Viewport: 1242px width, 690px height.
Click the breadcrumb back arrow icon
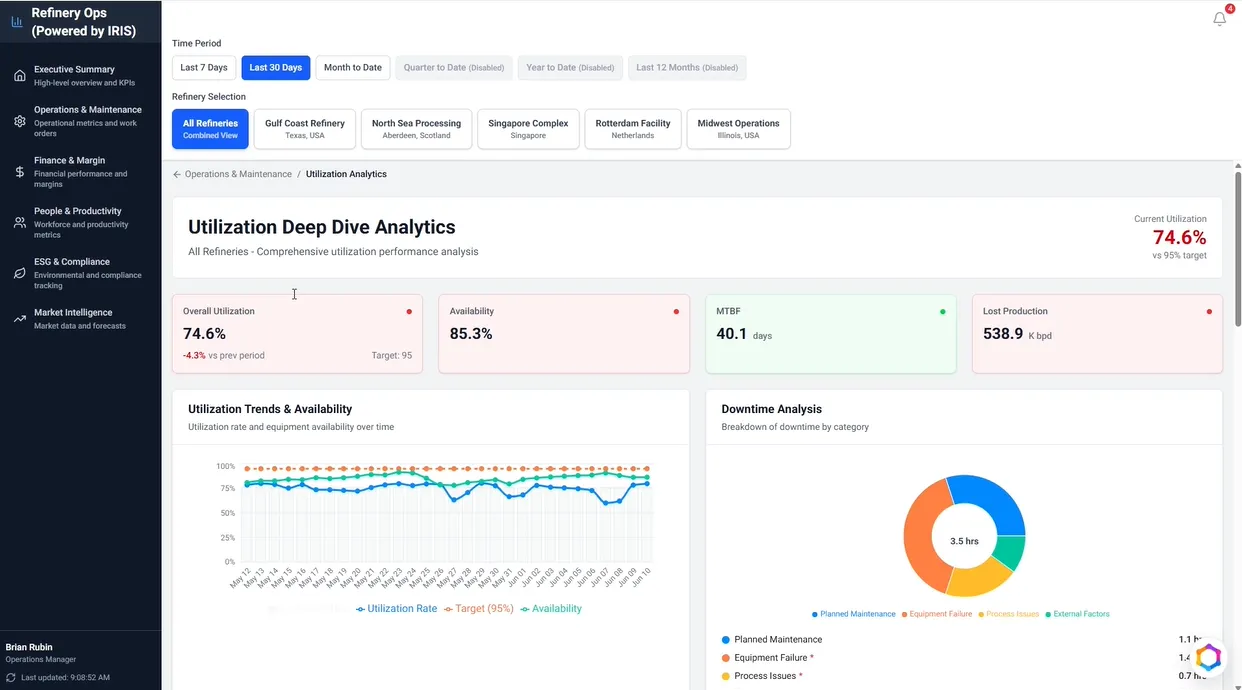point(177,174)
